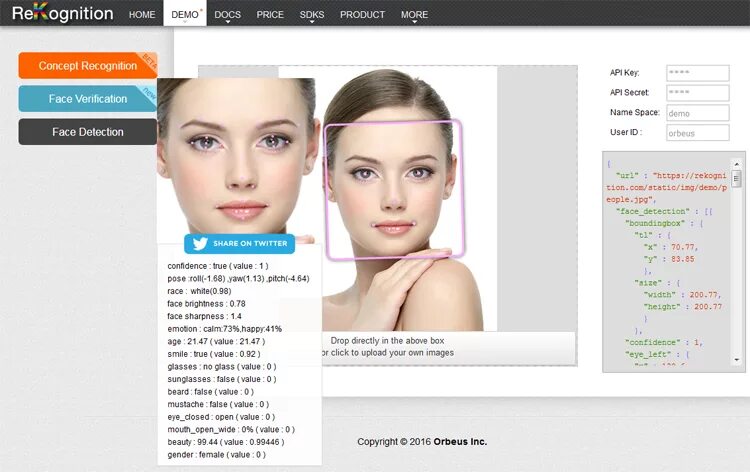
Task: Expand the DOCS menu
Action: click(227, 15)
